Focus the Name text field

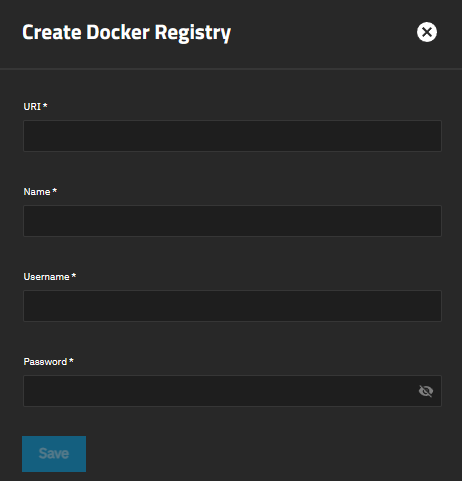[232, 221]
